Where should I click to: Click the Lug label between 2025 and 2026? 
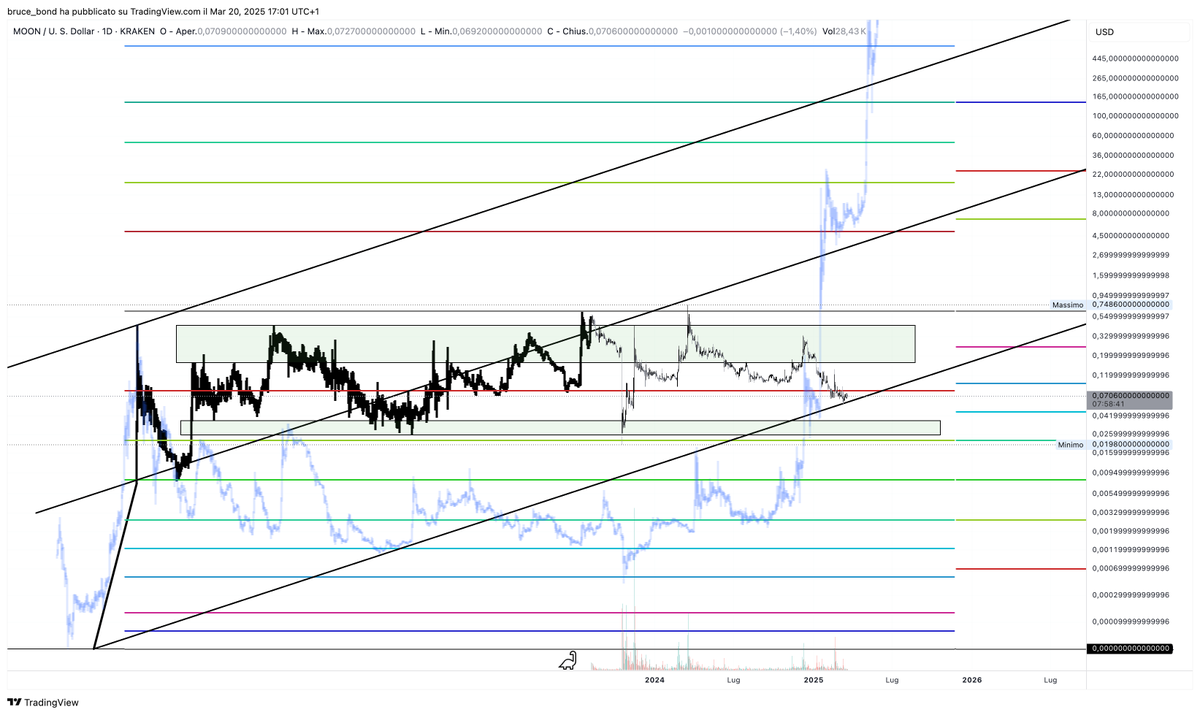tap(892, 680)
